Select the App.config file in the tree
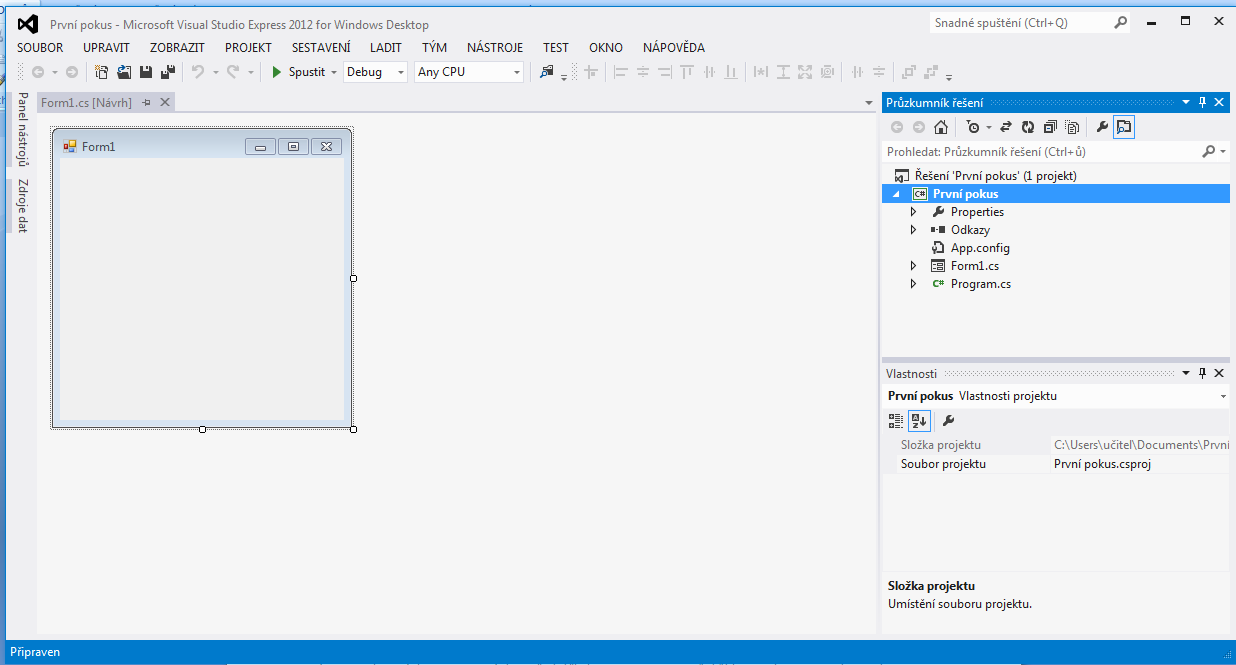The height and width of the screenshot is (665, 1236). click(980, 248)
